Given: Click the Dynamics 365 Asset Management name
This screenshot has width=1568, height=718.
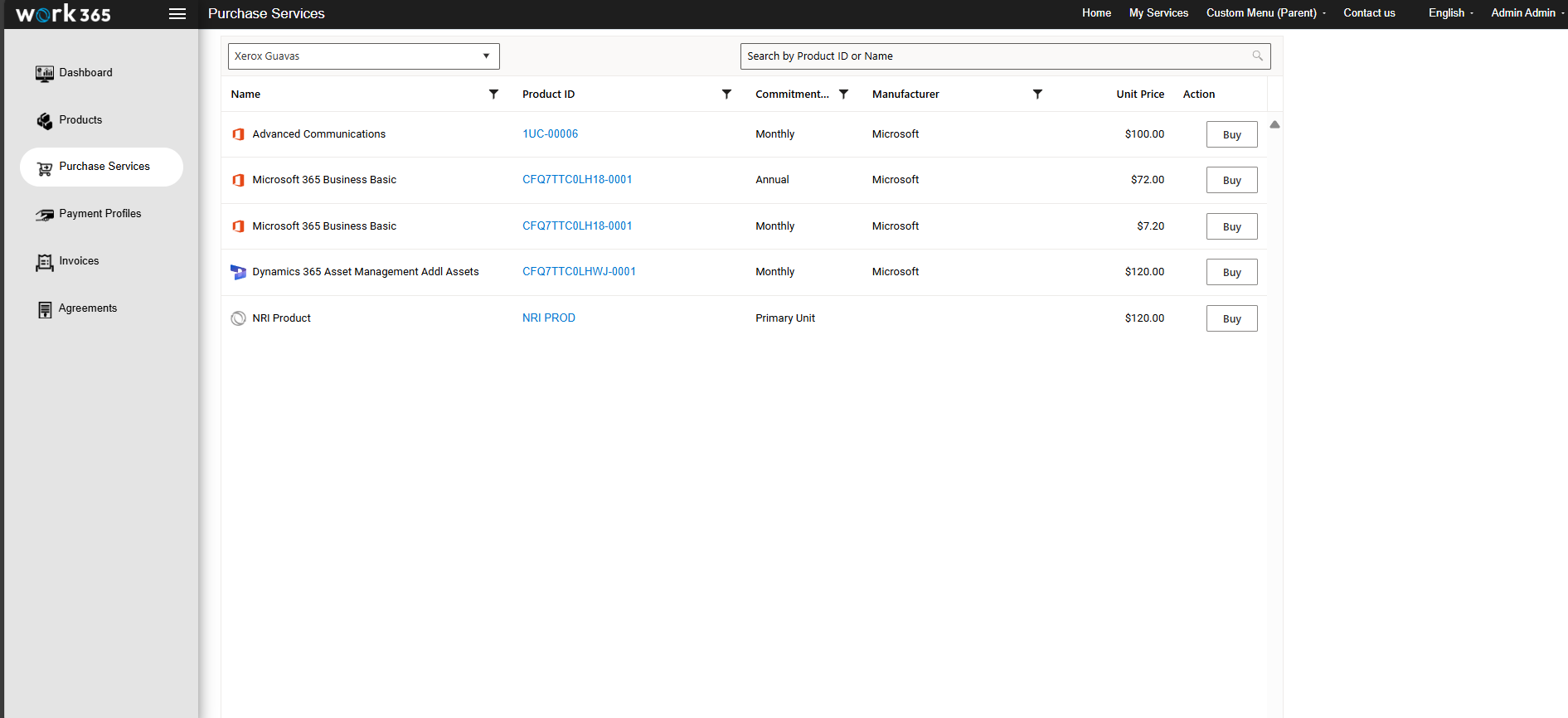Looking at the screenshot, I should pos(366,271).
